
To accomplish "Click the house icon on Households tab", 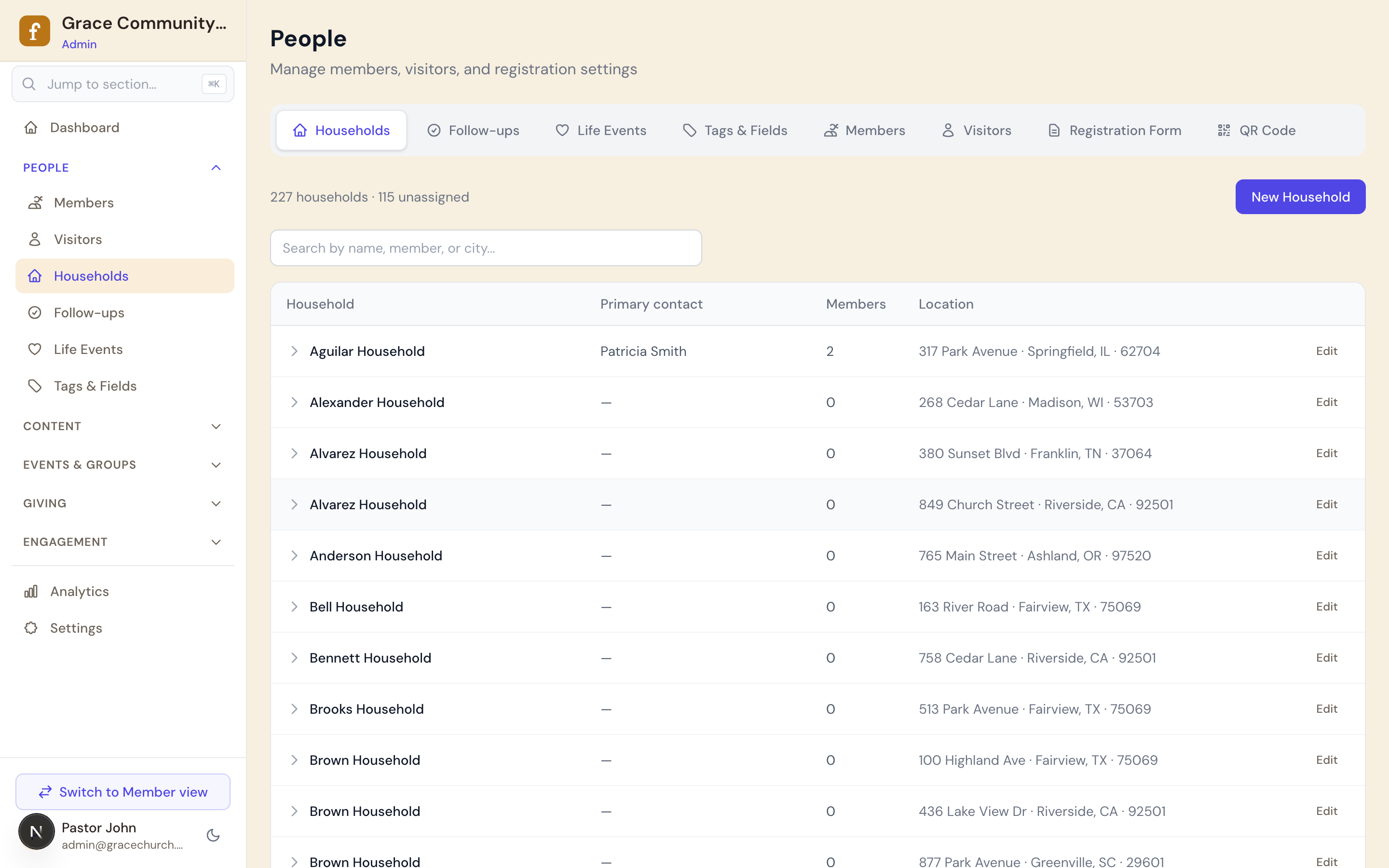I will coord(300,130).
